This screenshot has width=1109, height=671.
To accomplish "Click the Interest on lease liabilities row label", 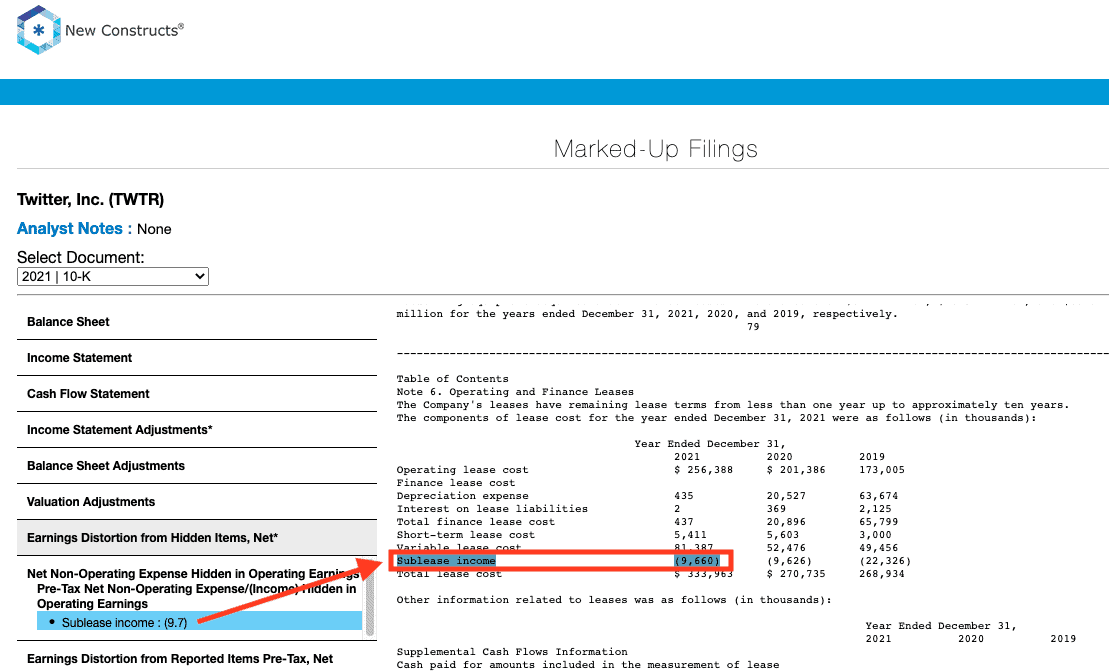I will pos(492,508).
